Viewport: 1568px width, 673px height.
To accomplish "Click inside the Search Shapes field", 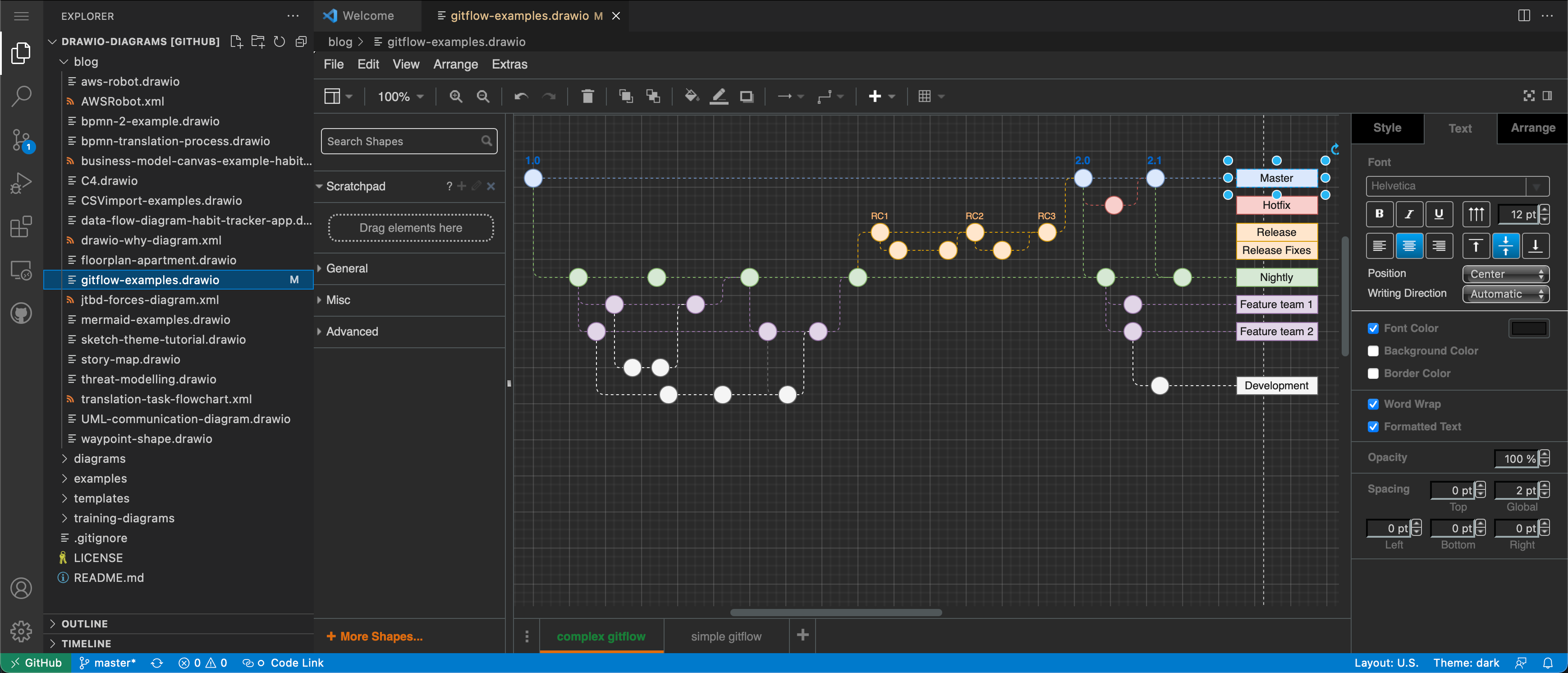I will click(402, 141).
